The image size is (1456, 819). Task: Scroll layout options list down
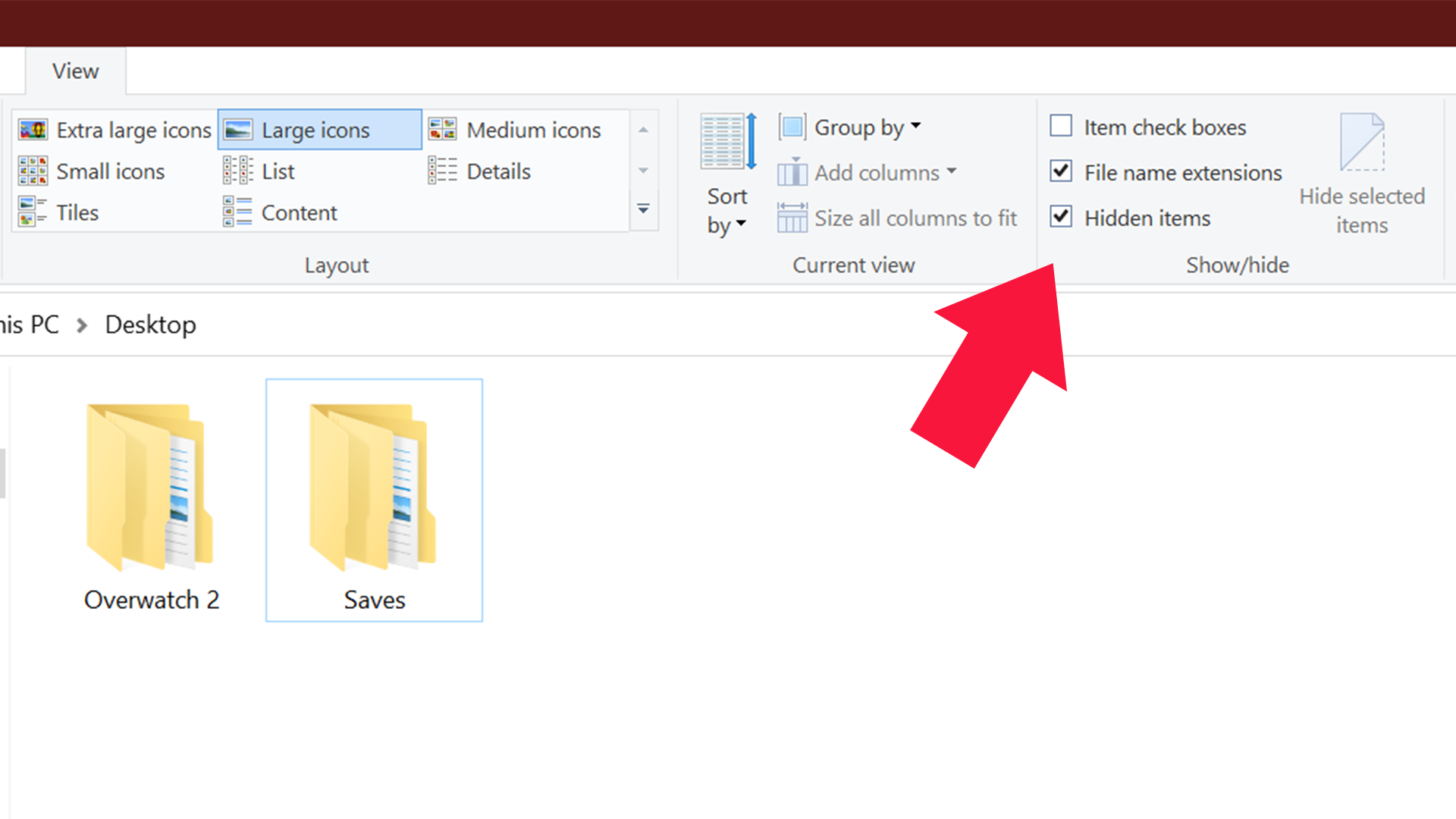[642, 170]
